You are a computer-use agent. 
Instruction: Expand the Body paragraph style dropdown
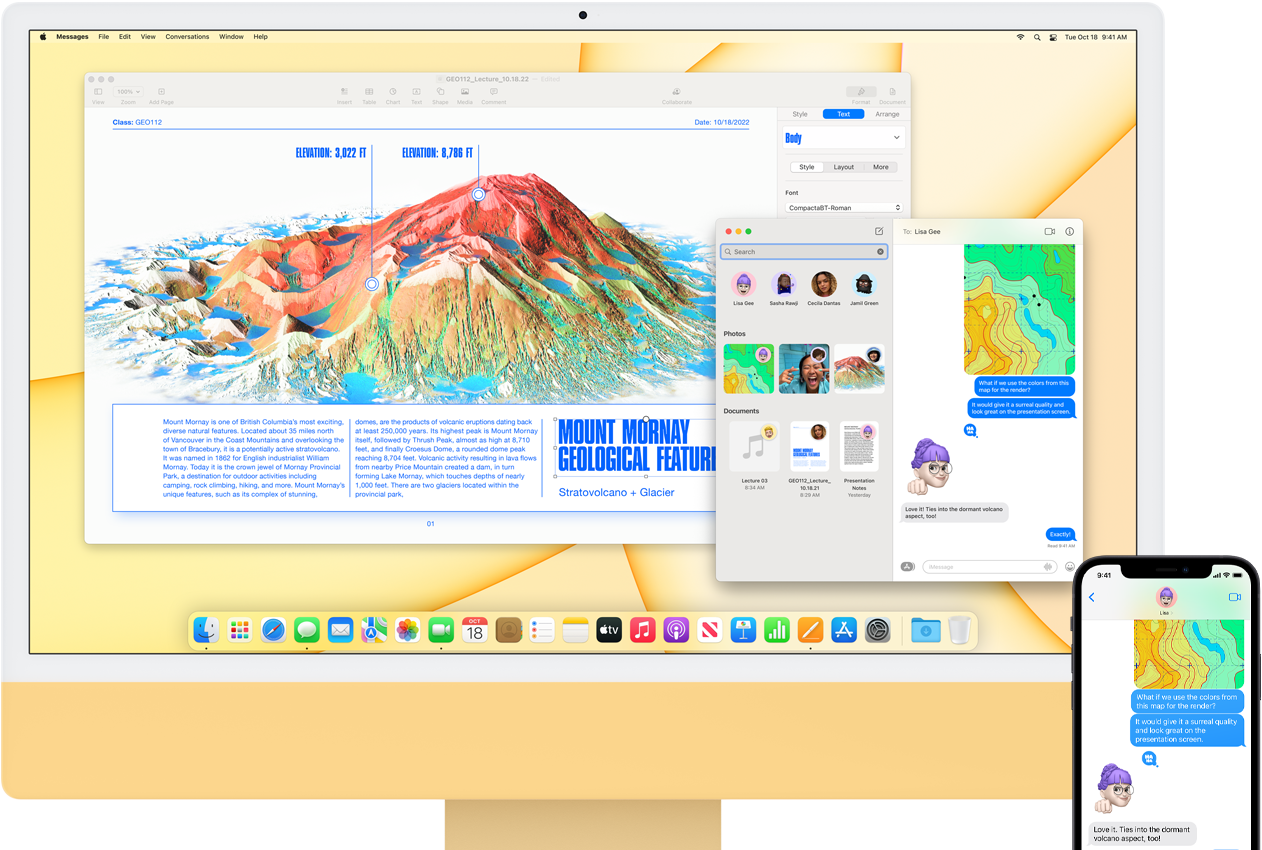click(x=895, y=138)
